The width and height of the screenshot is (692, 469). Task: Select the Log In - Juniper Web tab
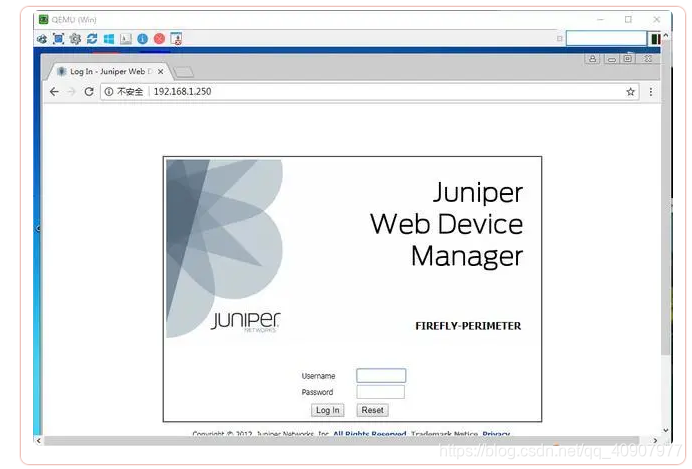(x=107, y=71)
